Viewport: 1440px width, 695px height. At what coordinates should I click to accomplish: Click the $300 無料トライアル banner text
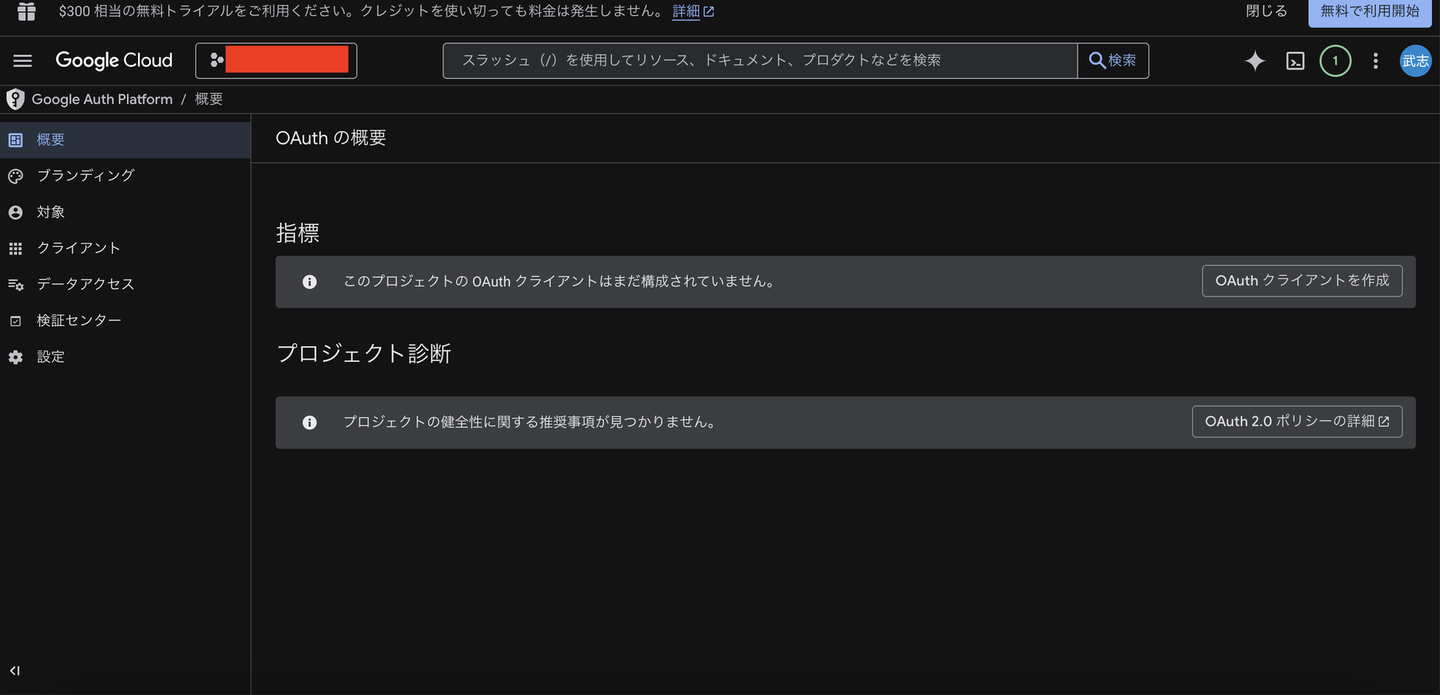(360, 11)
